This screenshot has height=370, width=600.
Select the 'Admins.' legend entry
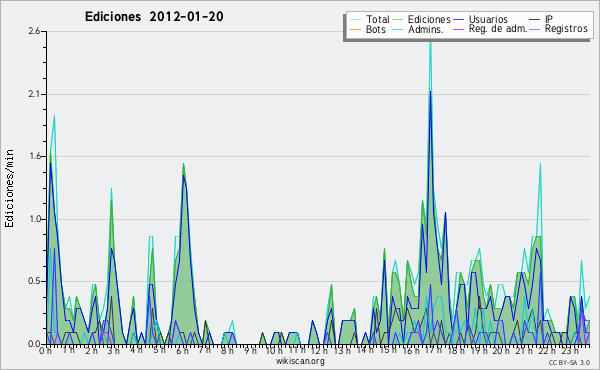click(x=418, y=29)
